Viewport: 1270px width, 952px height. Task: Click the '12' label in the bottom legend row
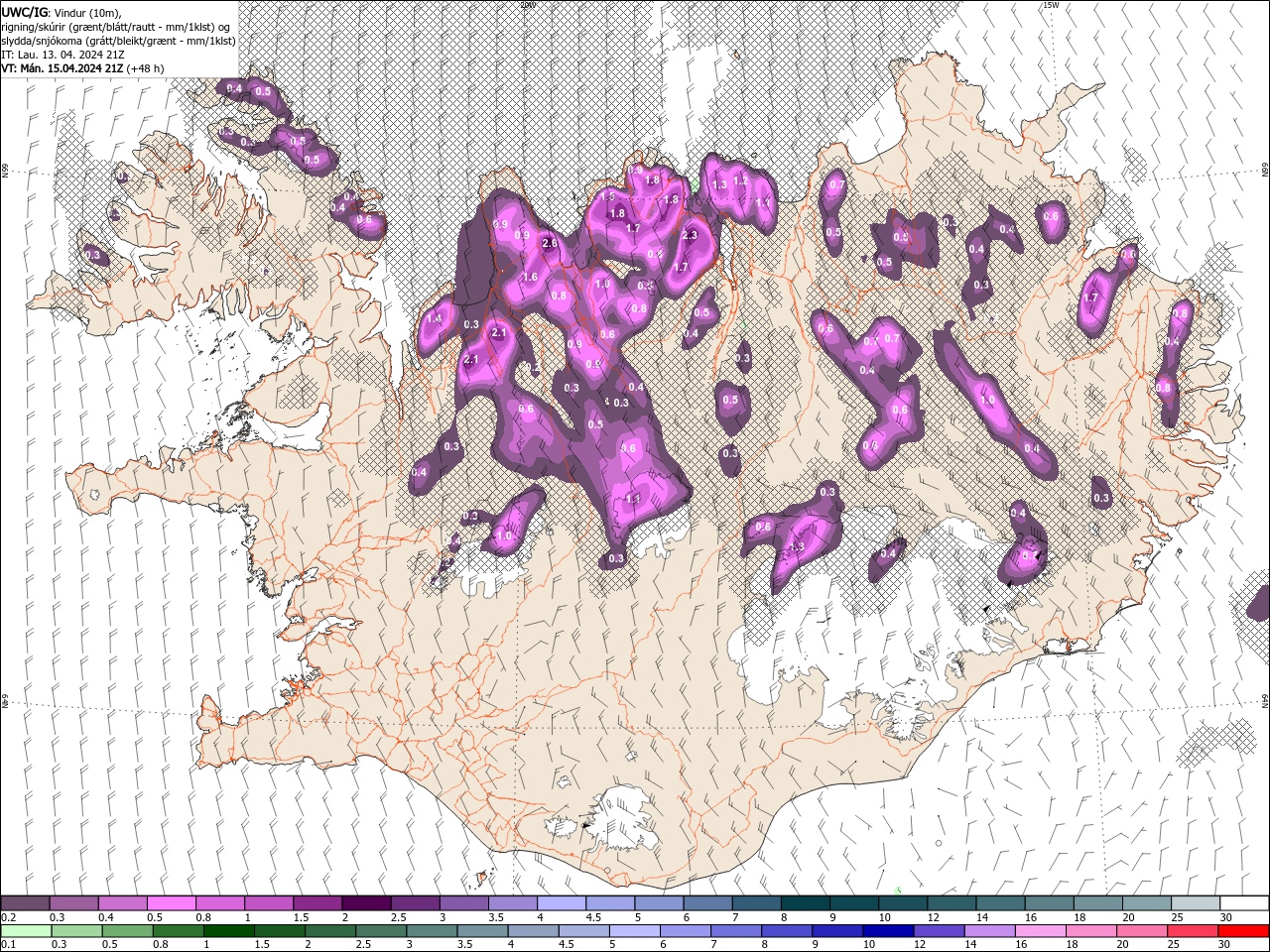coord(919,945)
